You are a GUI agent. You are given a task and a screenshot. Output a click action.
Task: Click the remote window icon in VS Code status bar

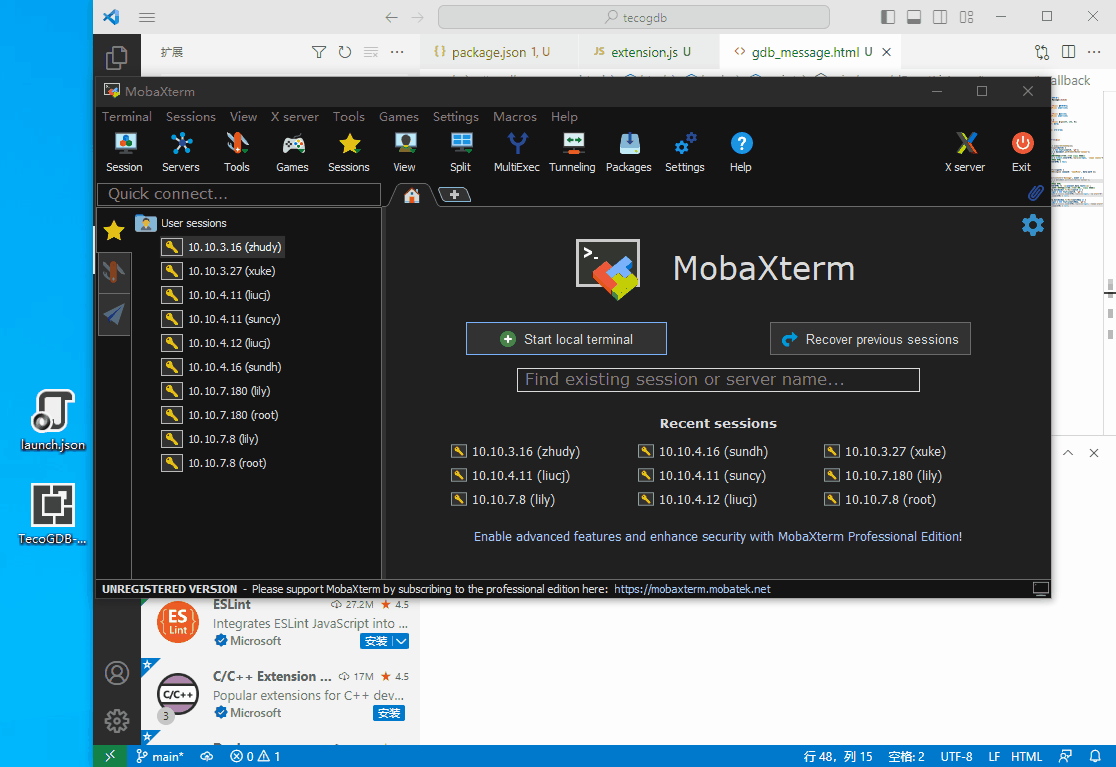[x=110, y=756]
